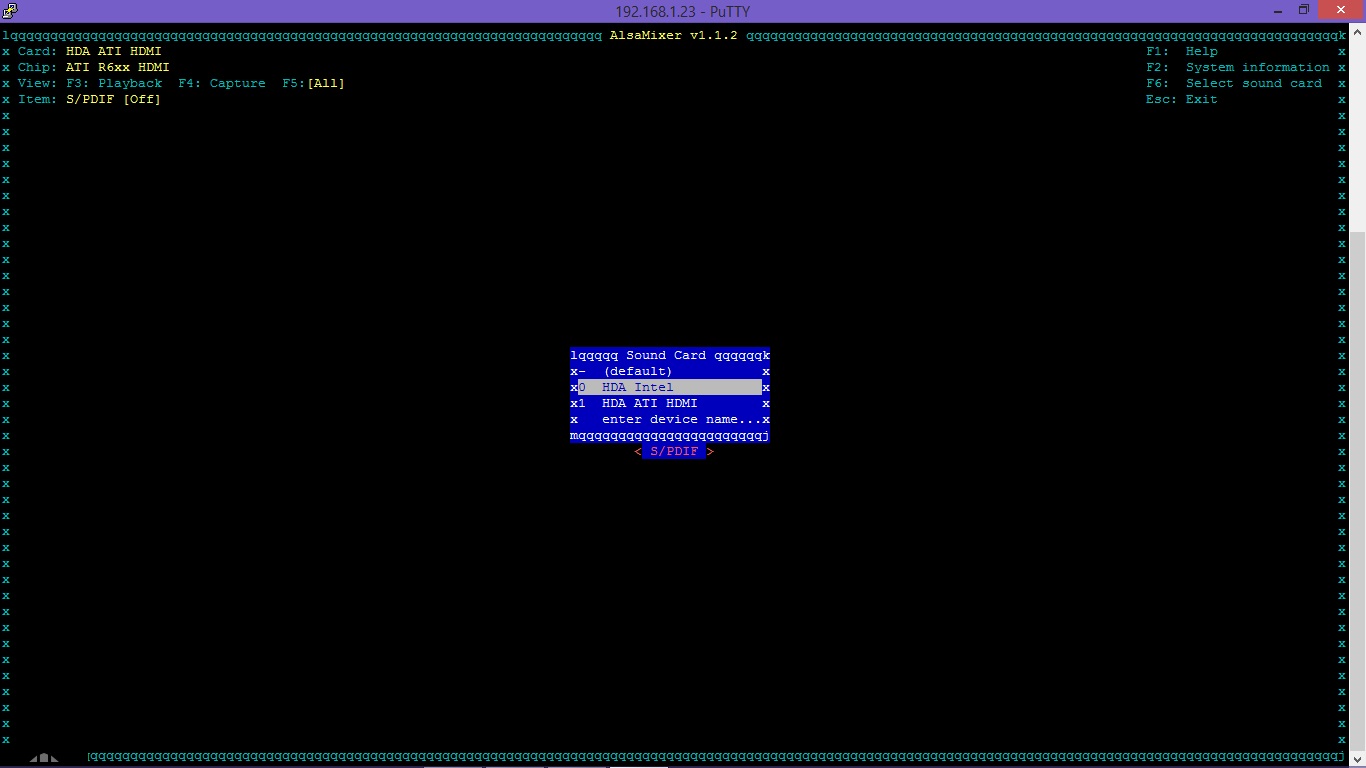Click the "Card: HDA ATI HDMI" line

[x=90, y=51]
